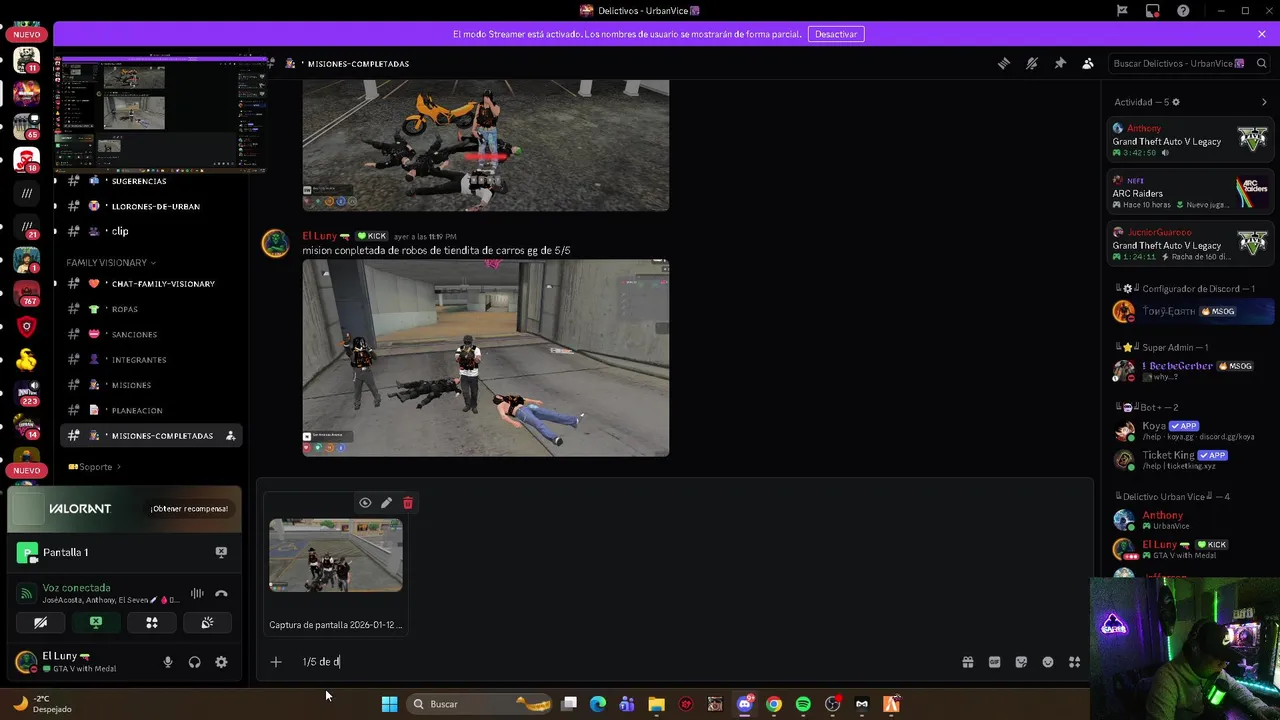Stop the Pantalla 1 stream icon
This screenshot has height=720, width=1280.
coord(221,552)
